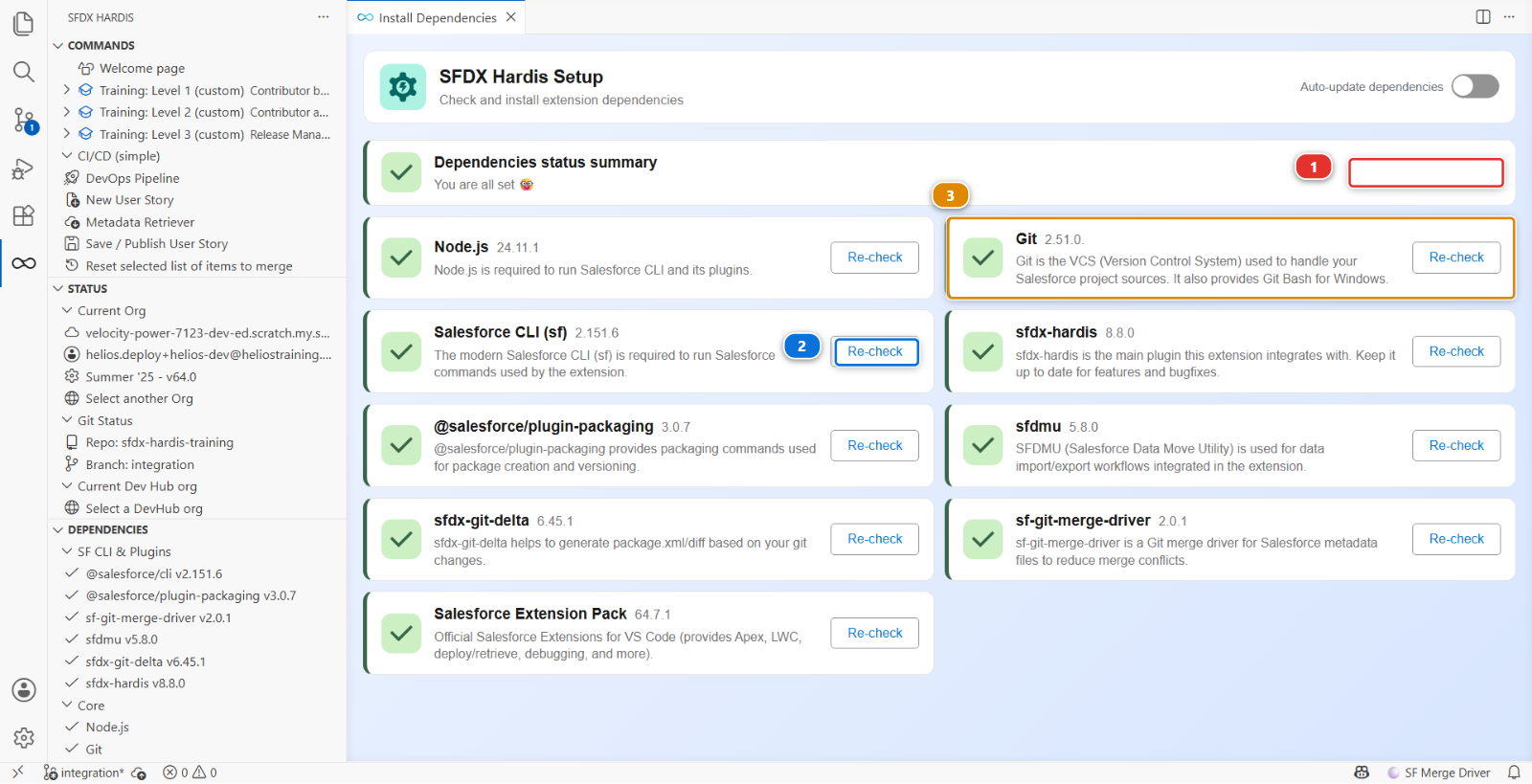Open the Accounts menu icon
This screenshot has width=1532, height=784.
(x=24, y=690)
